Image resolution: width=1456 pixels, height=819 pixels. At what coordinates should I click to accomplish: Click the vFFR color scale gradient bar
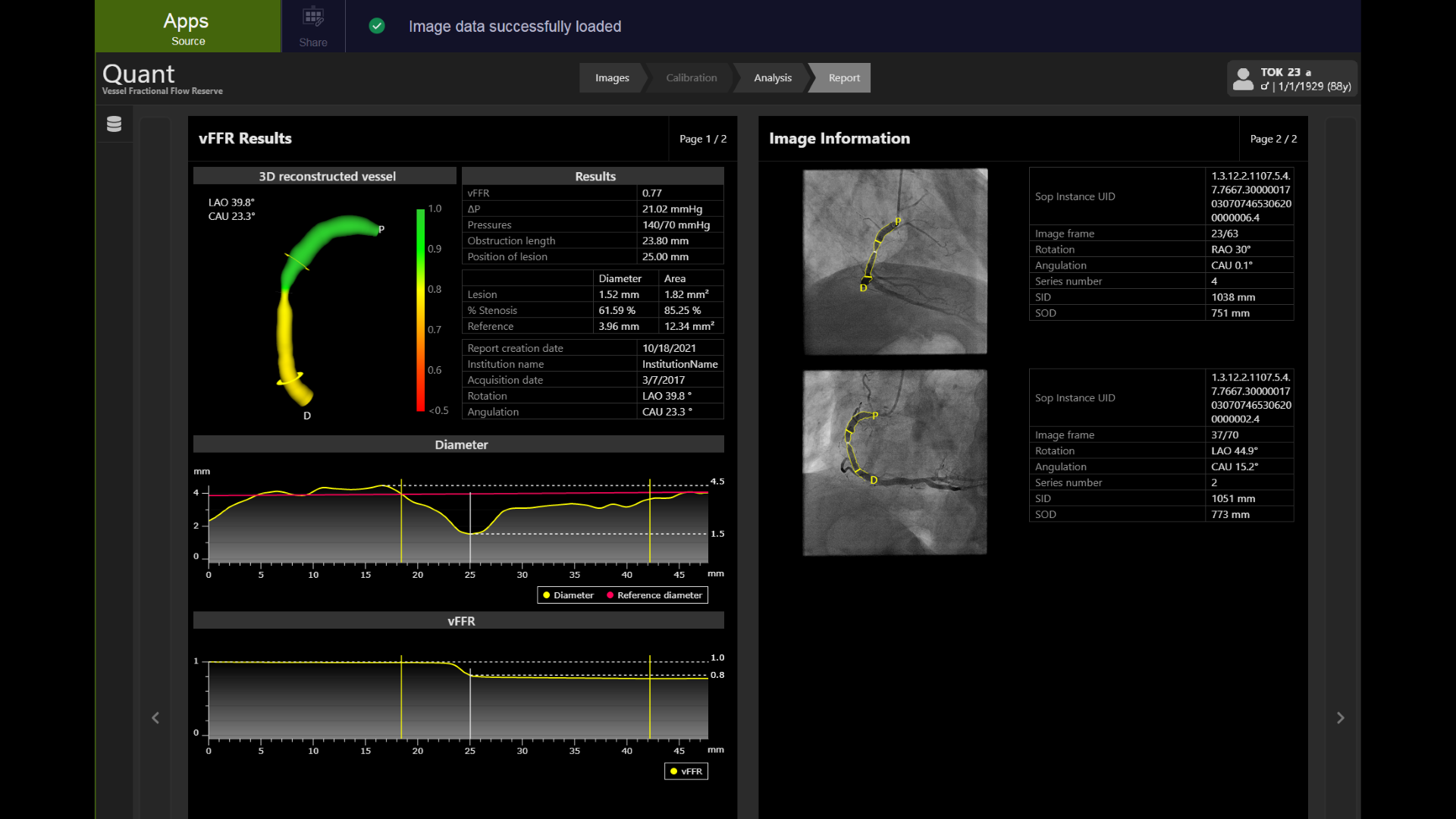pyautogui.click(x=419, y=311)
